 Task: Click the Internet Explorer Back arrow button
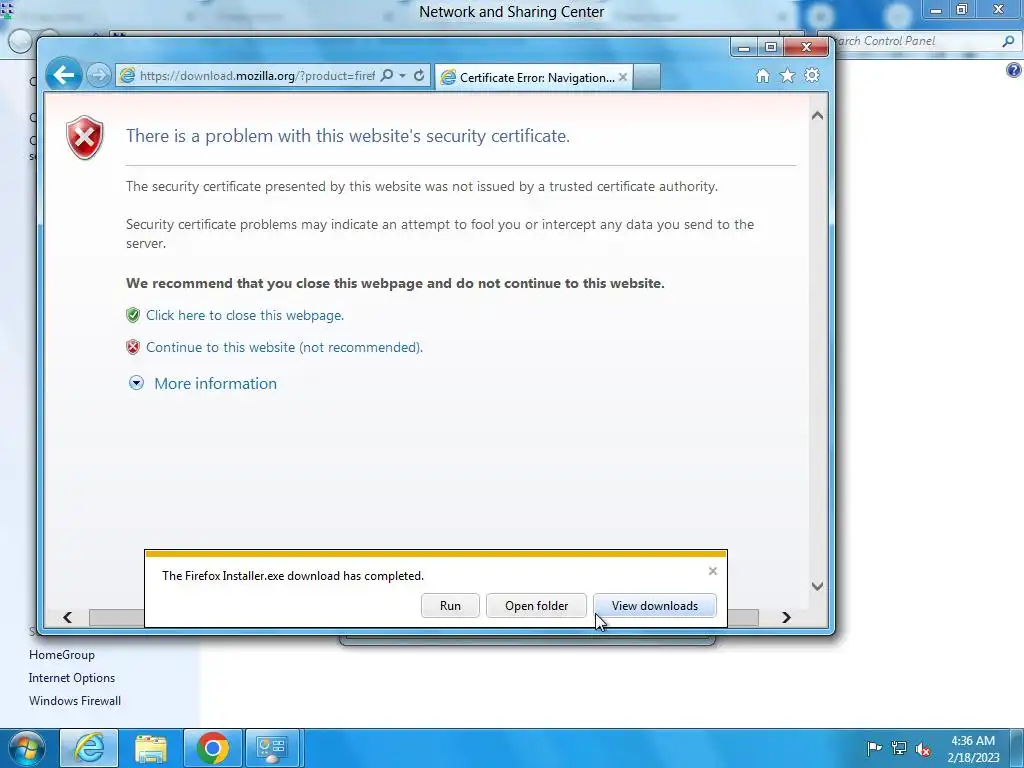(x=63, y=75)
